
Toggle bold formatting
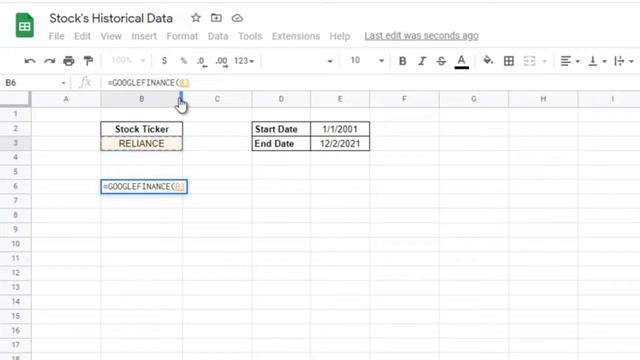click(x=402, y=61)
